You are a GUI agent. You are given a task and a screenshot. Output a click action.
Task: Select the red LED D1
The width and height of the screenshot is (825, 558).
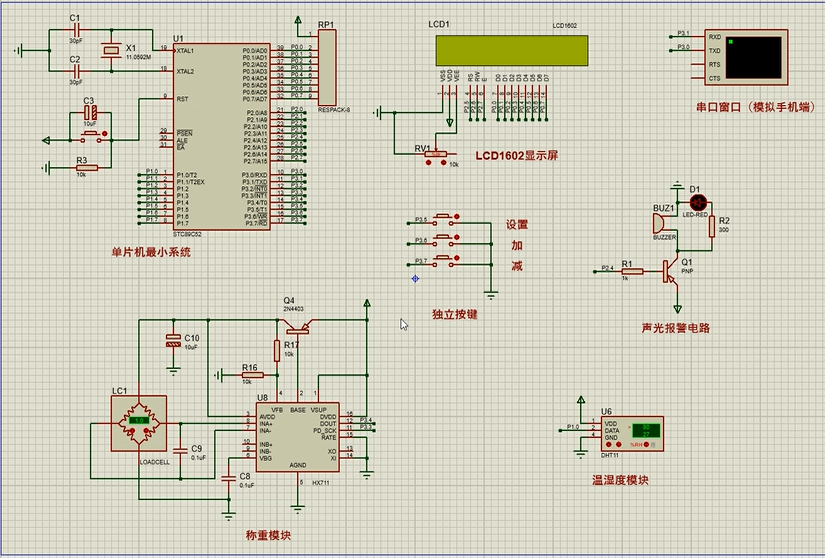[698, 201]
